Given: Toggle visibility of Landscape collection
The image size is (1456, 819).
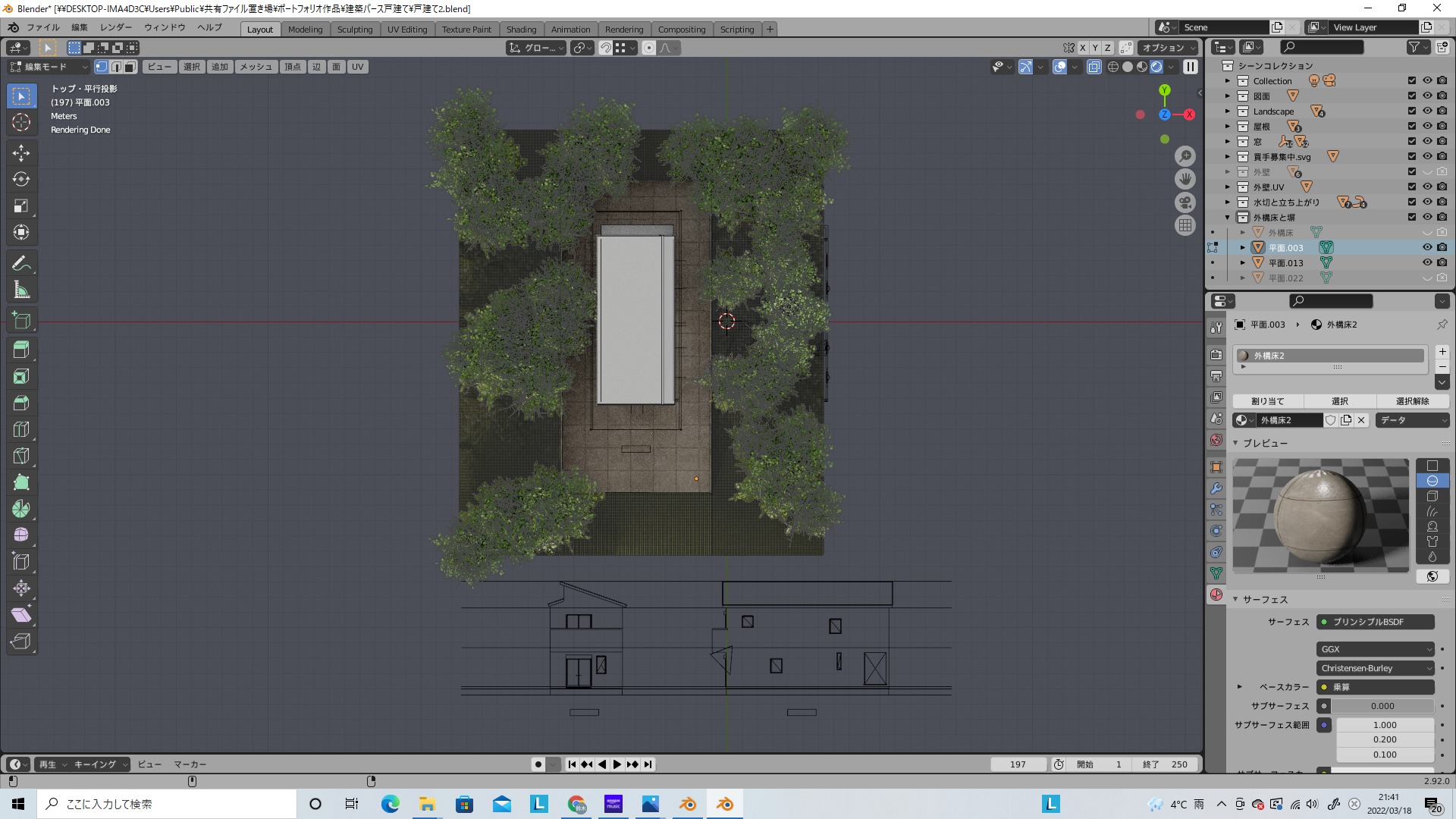Looking at the screenshot, I should 1426,111.
